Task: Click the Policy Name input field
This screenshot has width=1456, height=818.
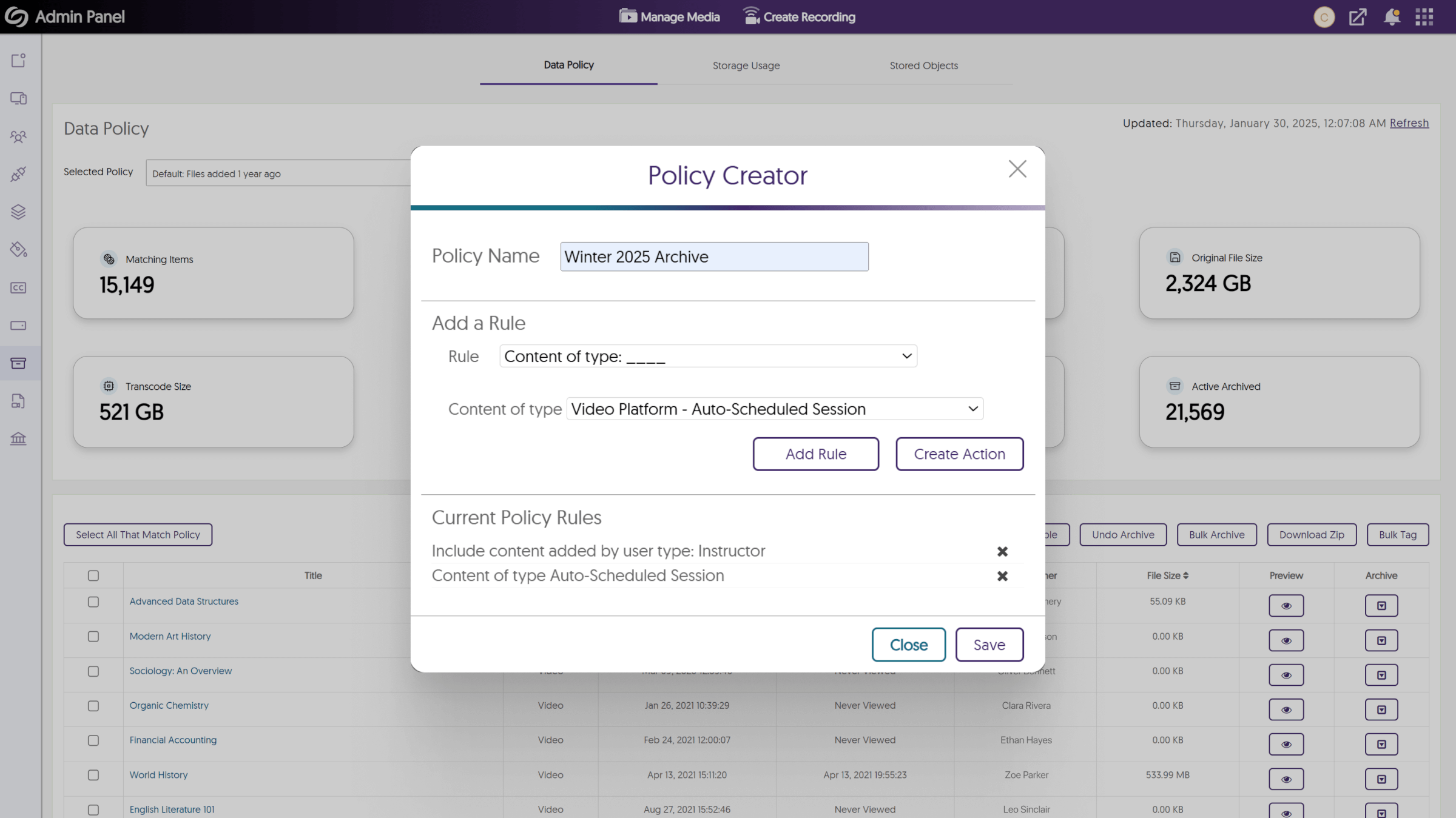Action: click(714, 256)
